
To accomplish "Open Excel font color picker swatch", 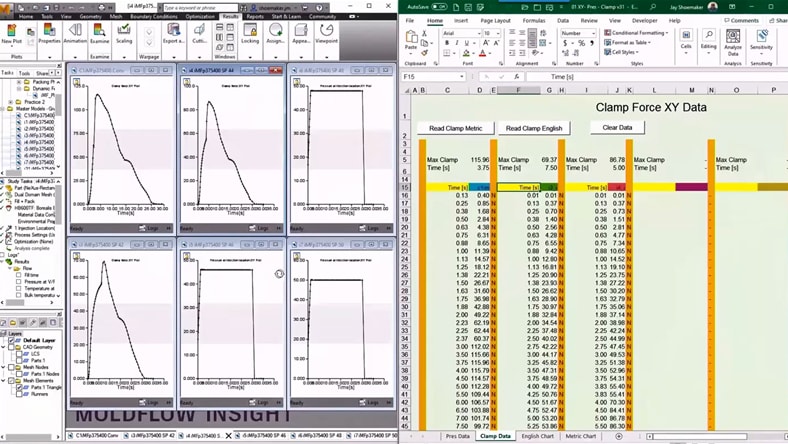I will tap(483, 53).
